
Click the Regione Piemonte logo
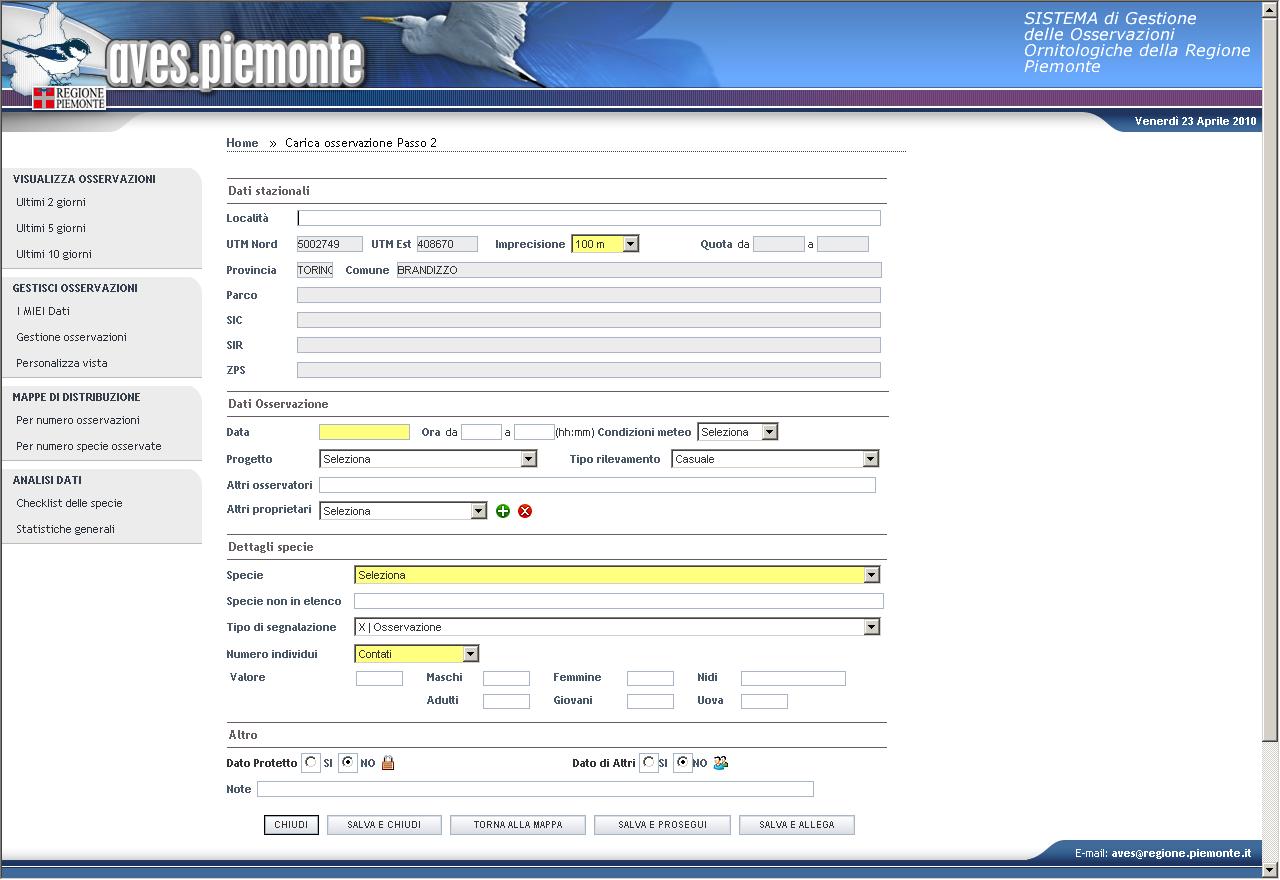[x=69, y=98]
